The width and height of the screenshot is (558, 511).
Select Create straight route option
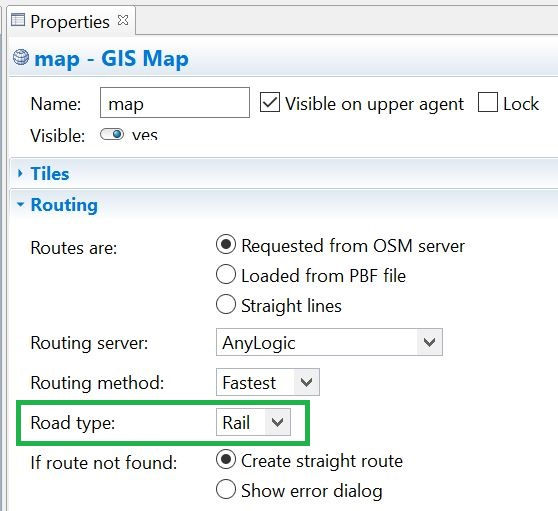[x=226, y=459]
